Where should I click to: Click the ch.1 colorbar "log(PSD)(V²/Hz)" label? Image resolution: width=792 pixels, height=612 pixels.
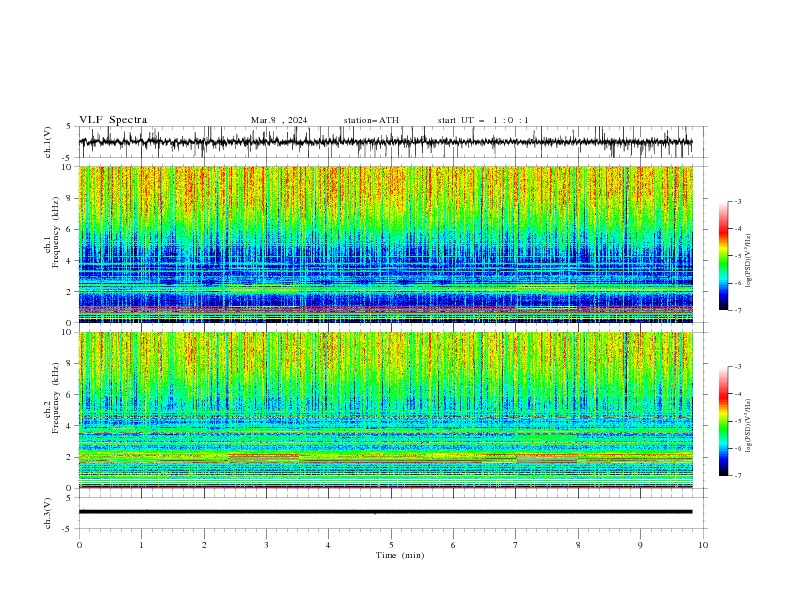[x=748, y=261]
